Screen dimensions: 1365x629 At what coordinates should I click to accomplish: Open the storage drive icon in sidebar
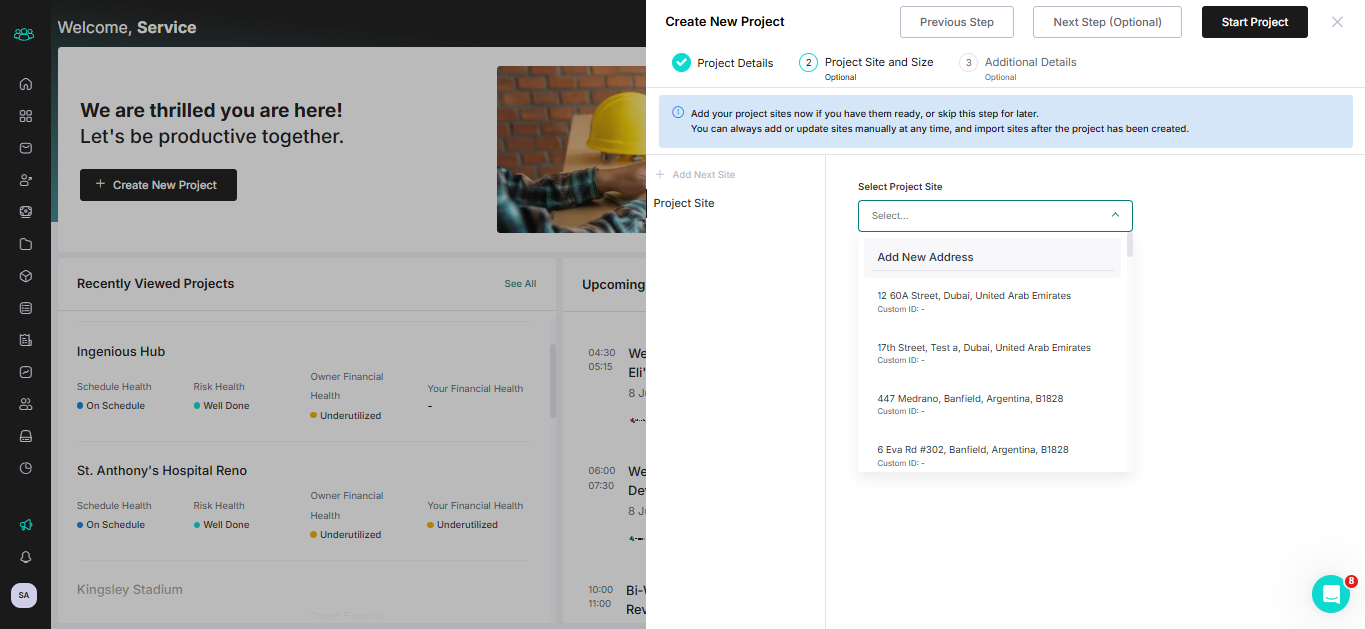click(26, 436)
